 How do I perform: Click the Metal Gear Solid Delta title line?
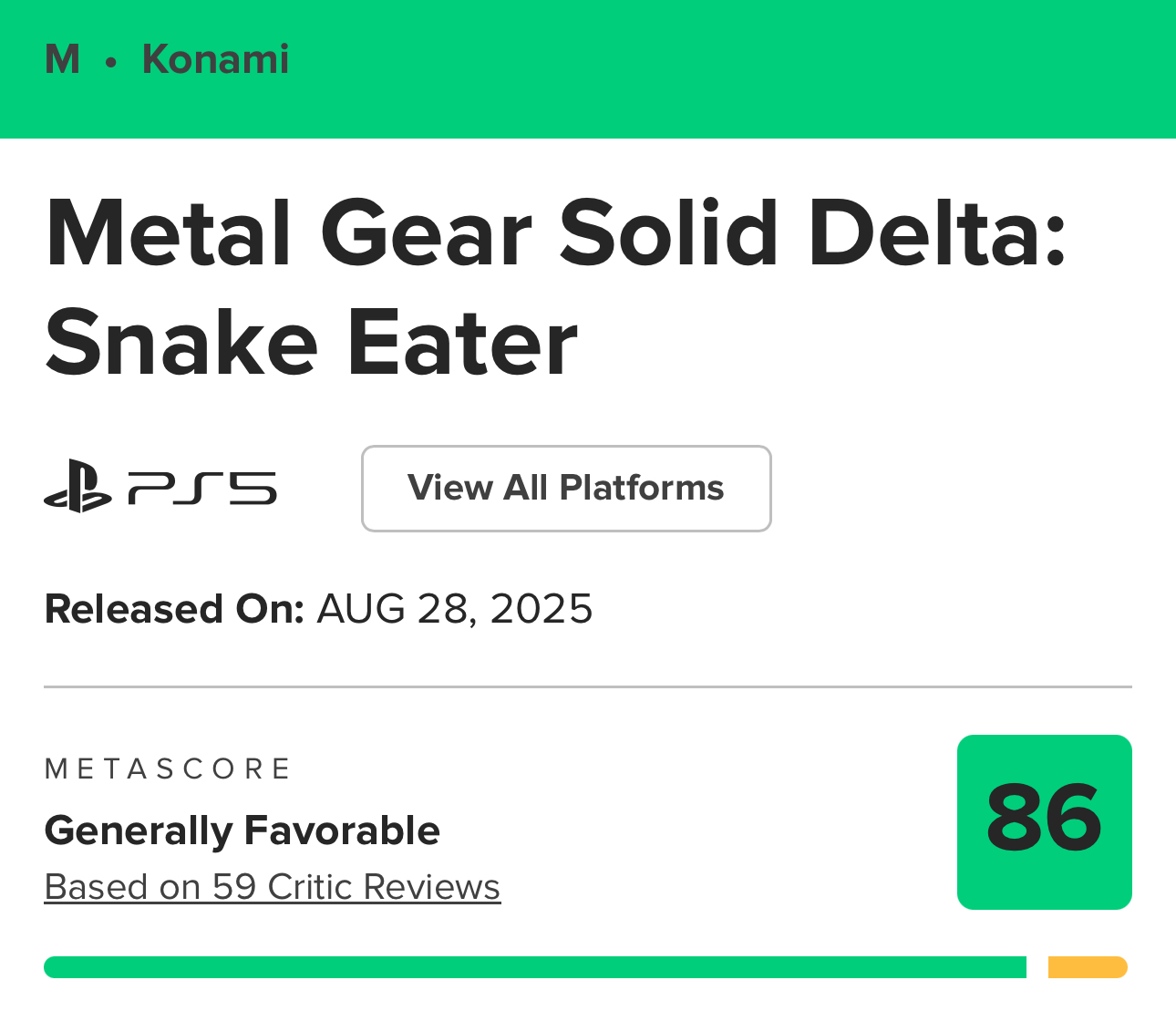coord(555,233)
